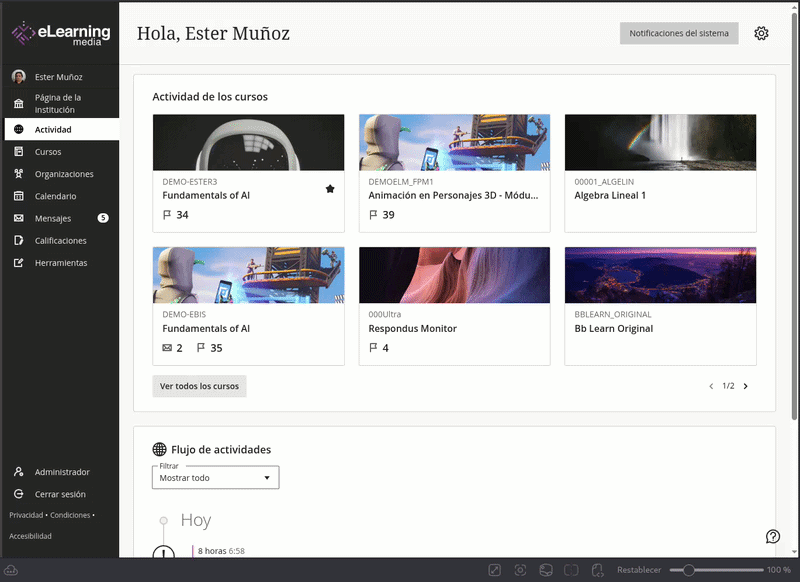Click envelope count 2 on DEMO-EBIS card
The image size is (800, 582).
click(x=172, y=348)
